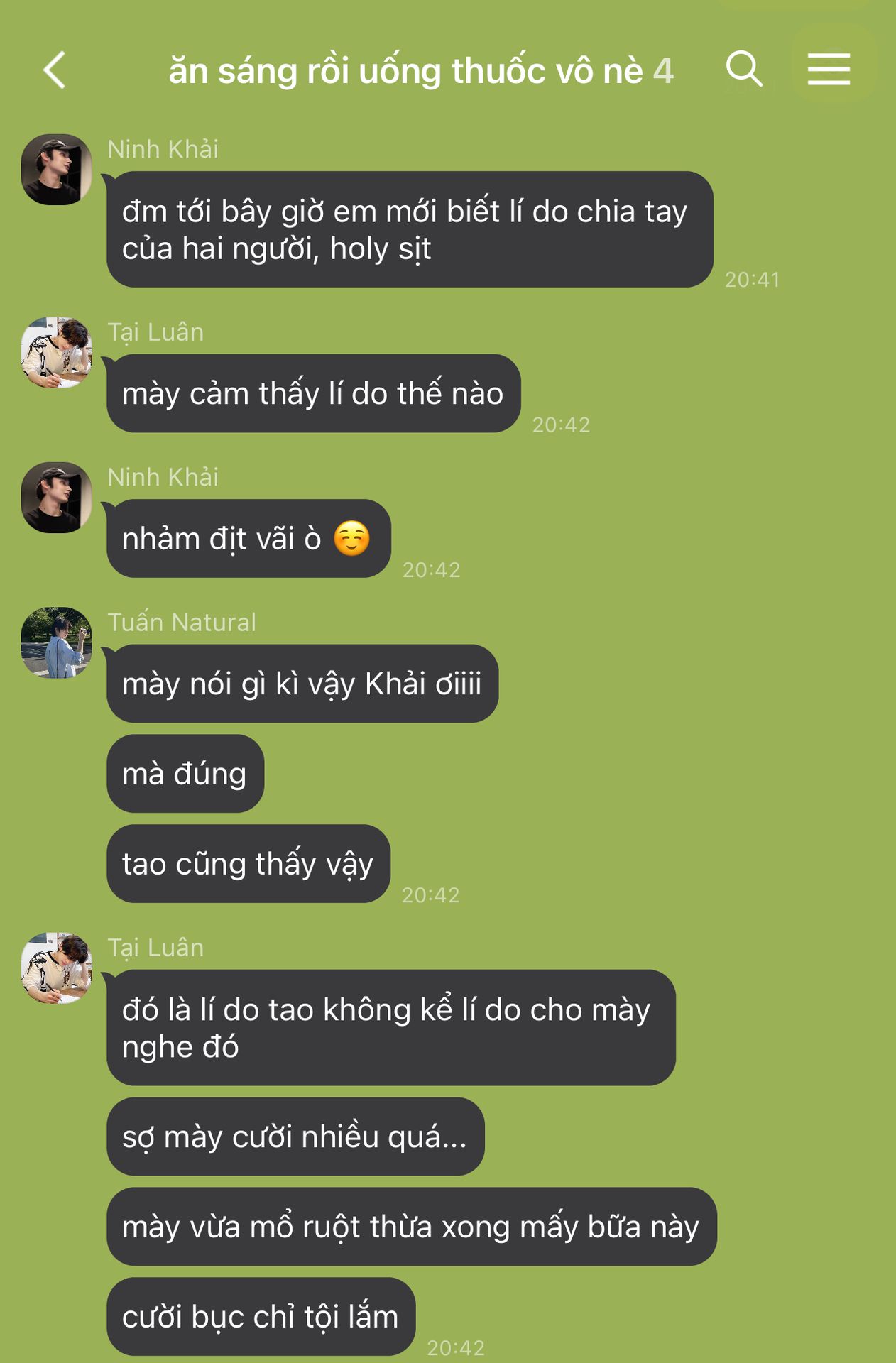This screenshot has width=896, height=1363.
Task: Open Ninh Khải's top avatar
Action: [57, 170]
